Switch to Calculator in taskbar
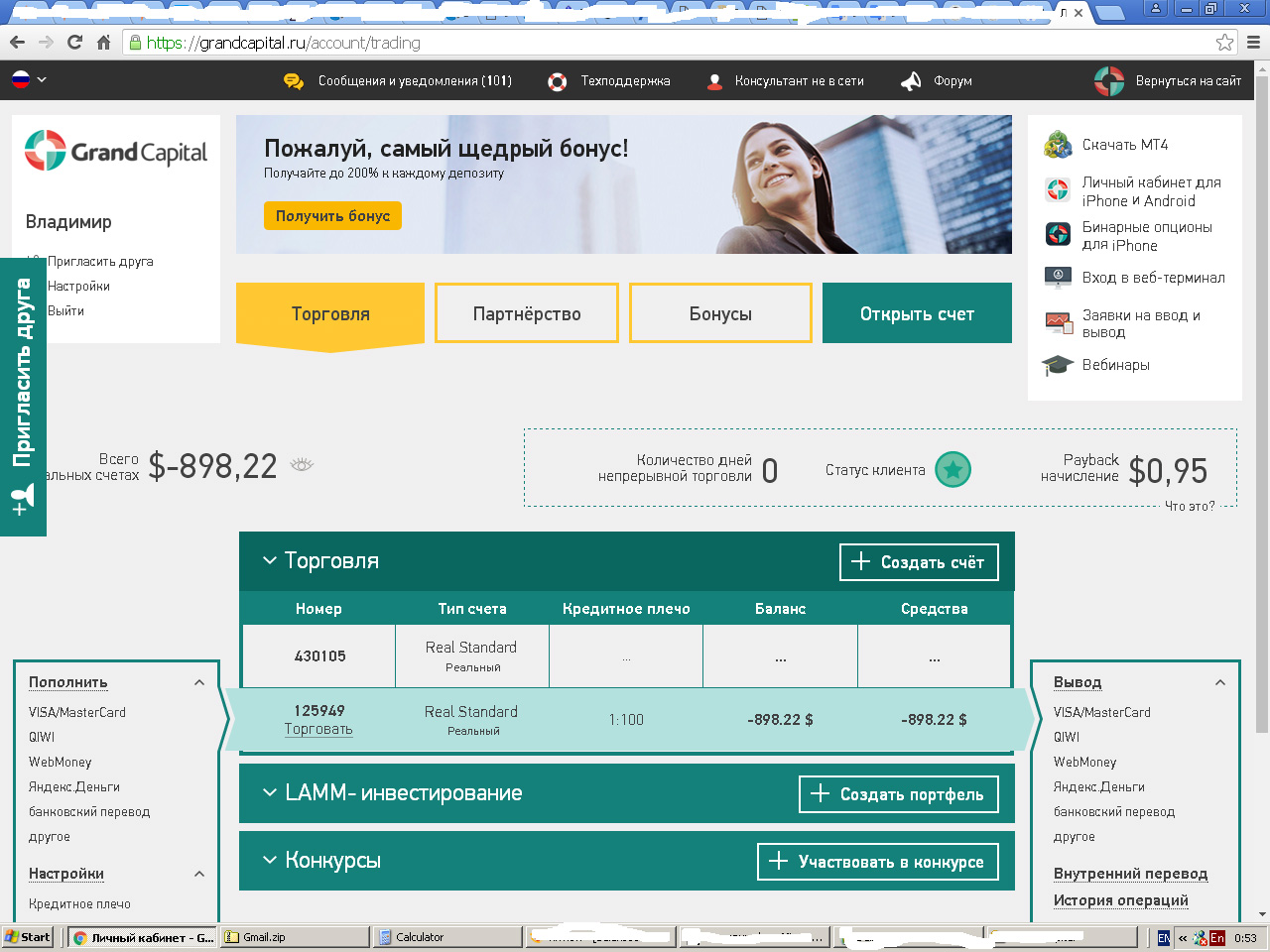Image resolution: width=1270 pixels, height=952 pixels. [446, 937]
